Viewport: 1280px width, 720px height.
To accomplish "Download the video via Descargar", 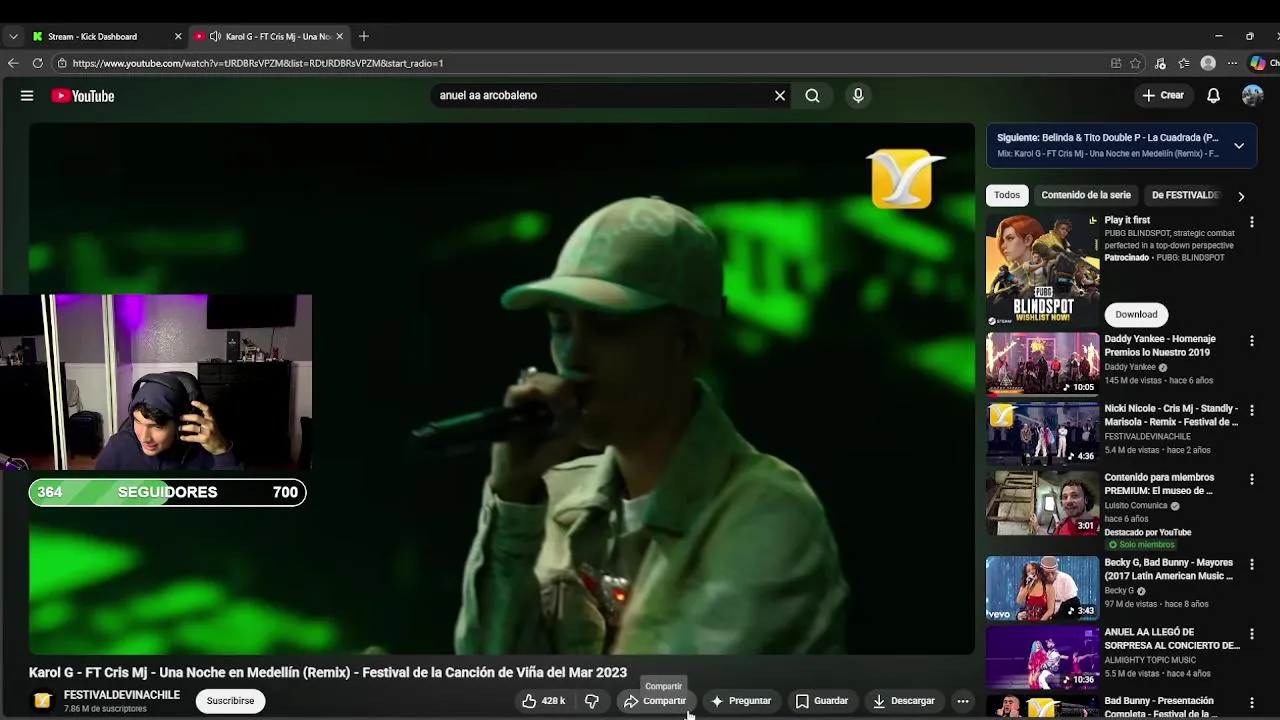I will pos(903,701).
